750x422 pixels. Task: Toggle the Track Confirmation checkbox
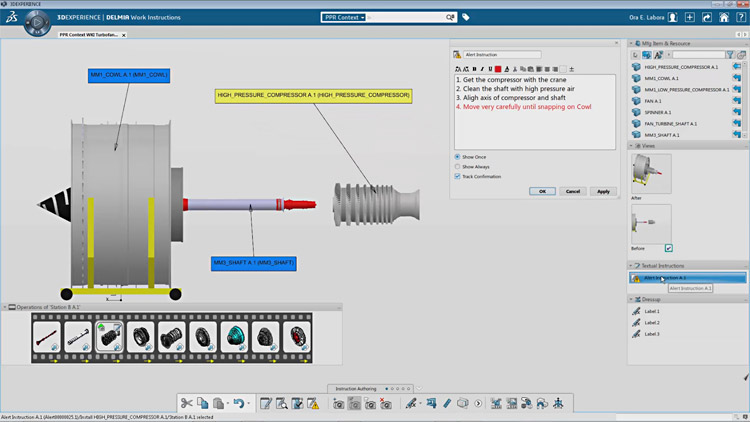pyautogui.click(x=458, y=177)
